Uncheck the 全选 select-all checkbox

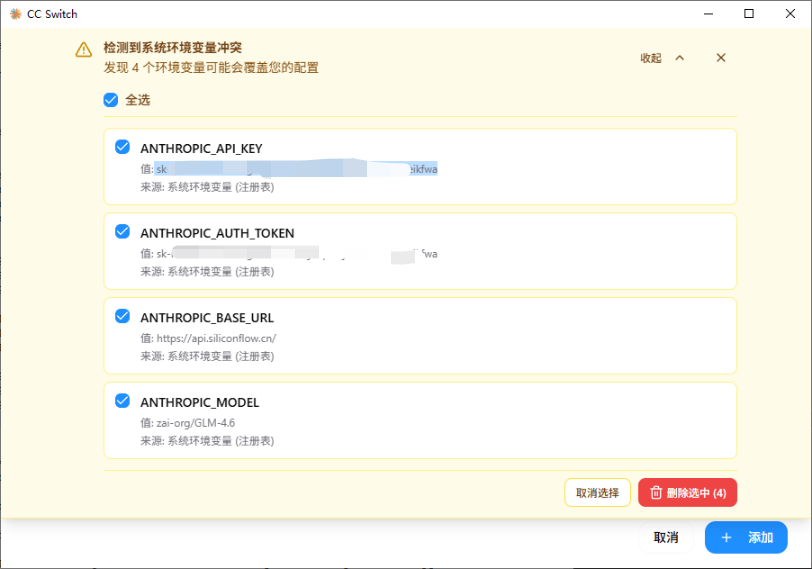(x=111, y=100)
